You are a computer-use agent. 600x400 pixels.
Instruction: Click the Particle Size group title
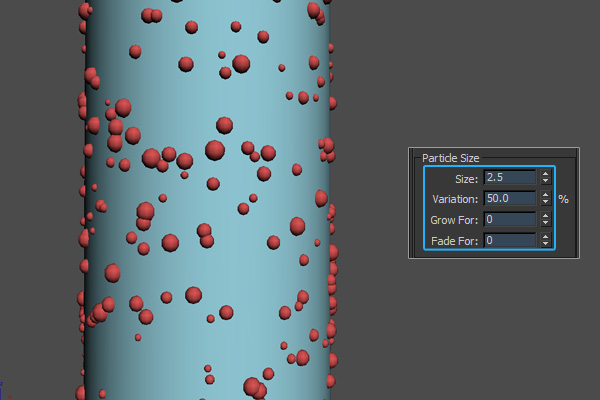coord(453,158)
